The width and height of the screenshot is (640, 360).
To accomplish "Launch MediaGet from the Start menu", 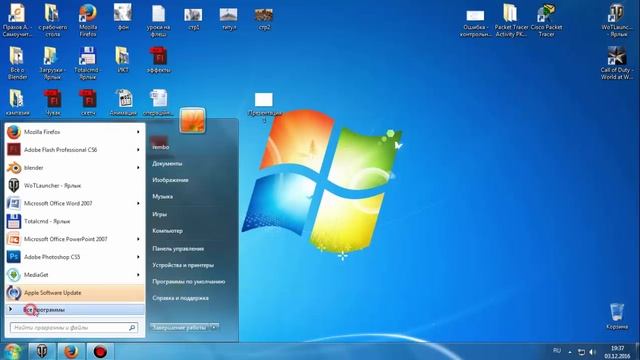I will pyautogui.click(x=75, y=275).
